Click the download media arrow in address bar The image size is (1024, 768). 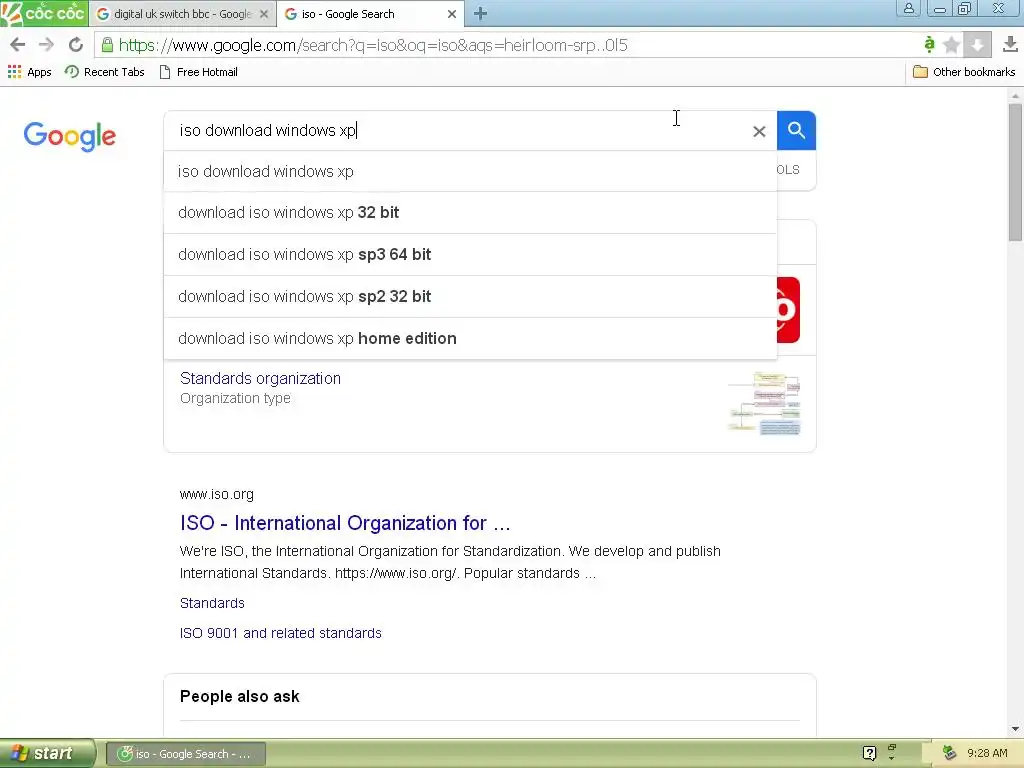point(978,44)
